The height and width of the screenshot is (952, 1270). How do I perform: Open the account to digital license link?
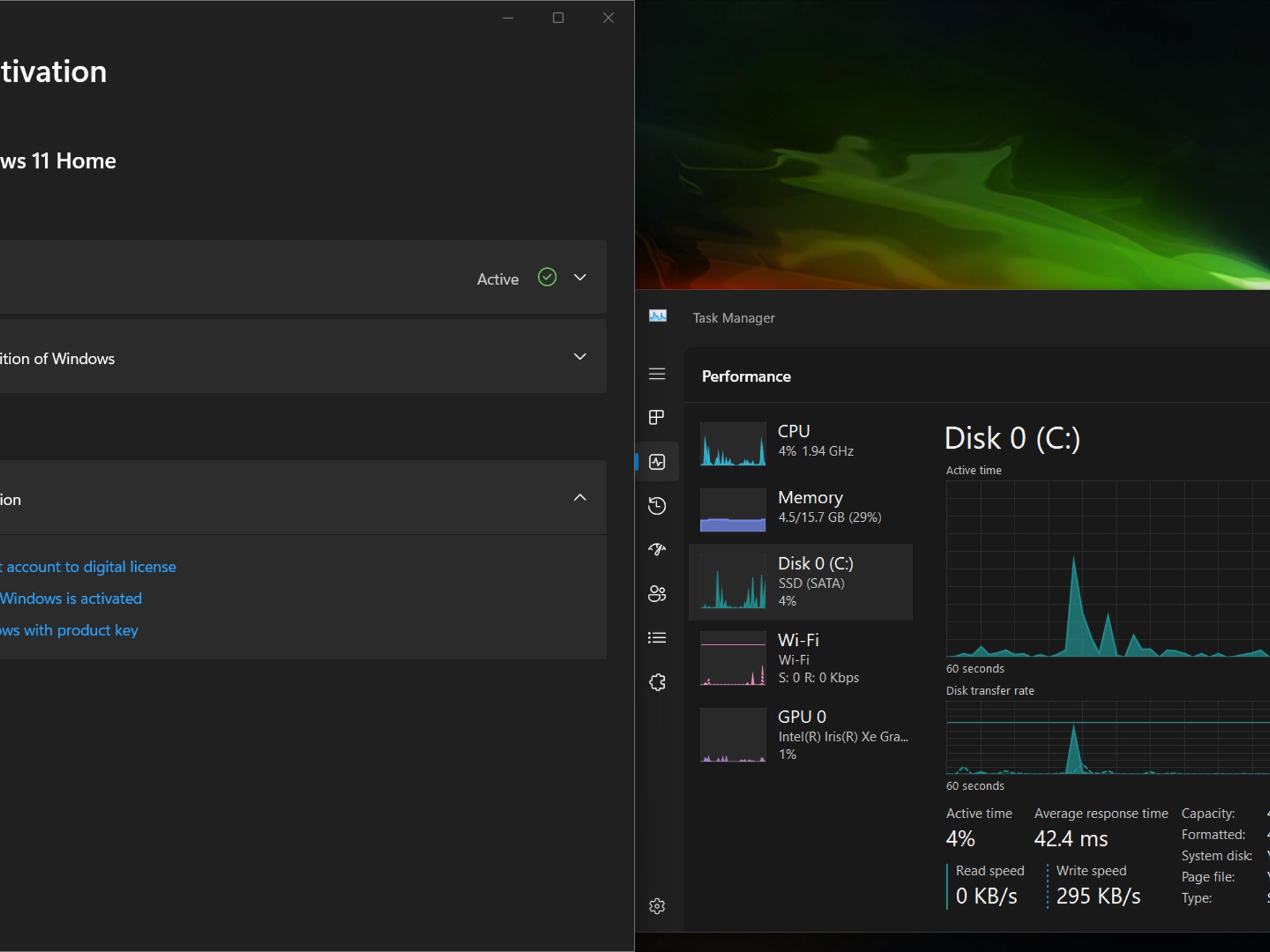pyautogui.click(x=88, y=567)
